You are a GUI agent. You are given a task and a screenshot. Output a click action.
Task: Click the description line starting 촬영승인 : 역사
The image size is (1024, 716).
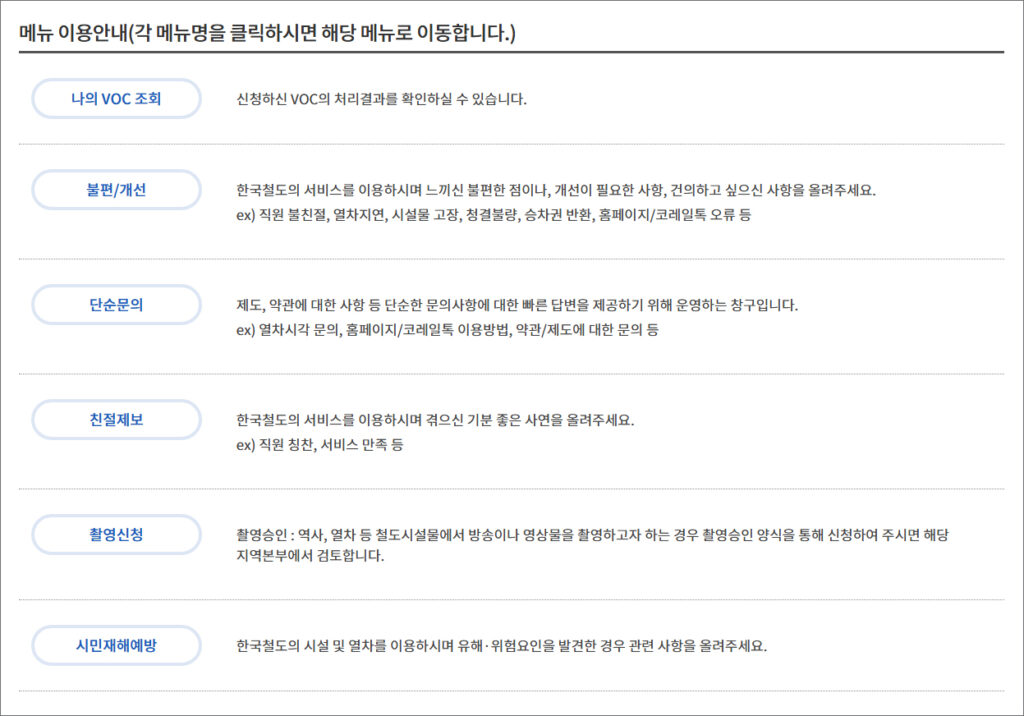coord(592,535)
